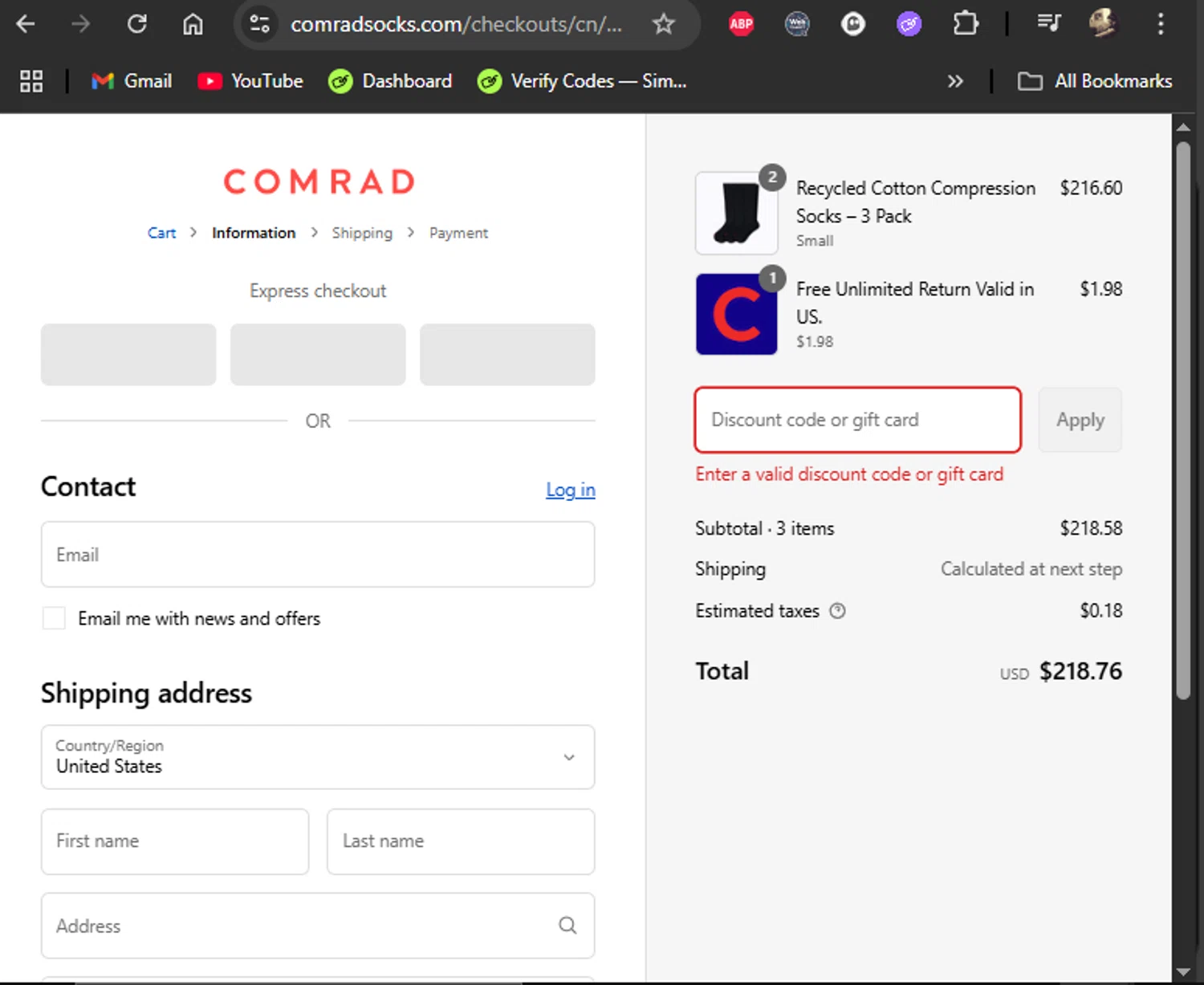Viewport: 1204px width, 985px height.
Task: Click the Estimated taxes info icon
Action: (x=837, y=611)
